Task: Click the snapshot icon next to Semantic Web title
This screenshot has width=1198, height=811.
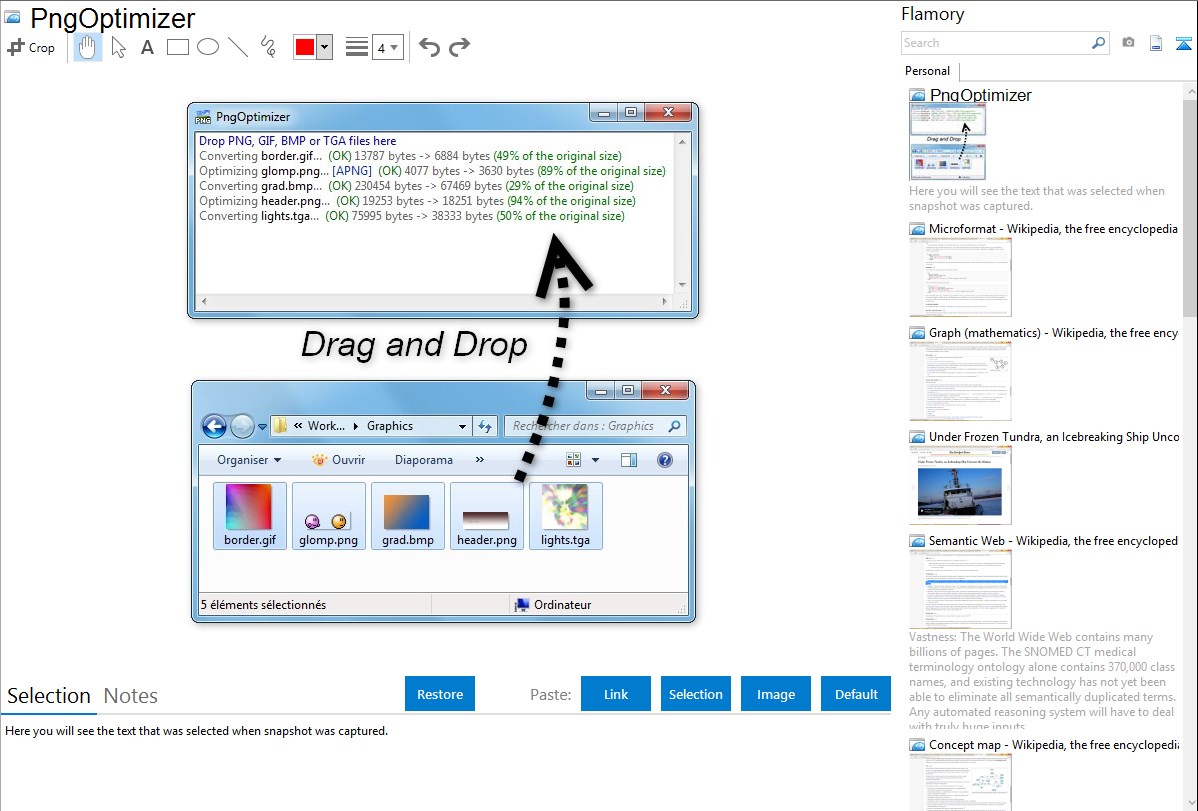Action: pyautogui.click(x=917, y=541)
